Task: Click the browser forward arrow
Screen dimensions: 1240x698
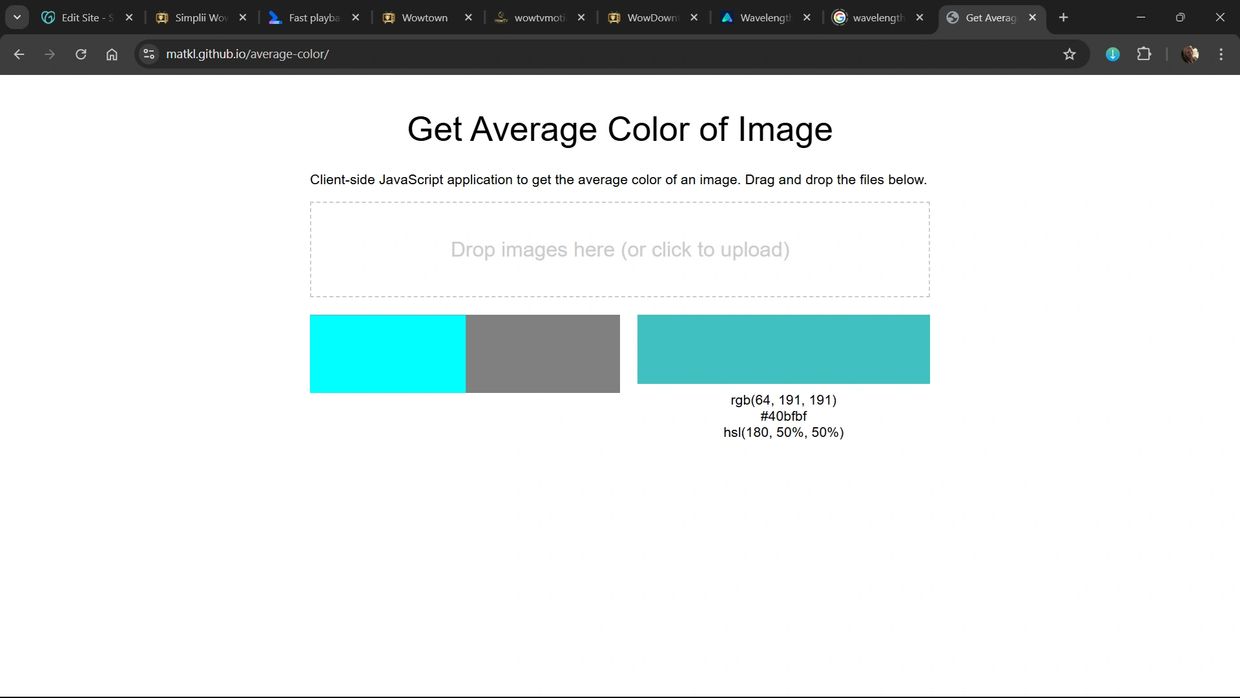Action: [x=49, y=54]
